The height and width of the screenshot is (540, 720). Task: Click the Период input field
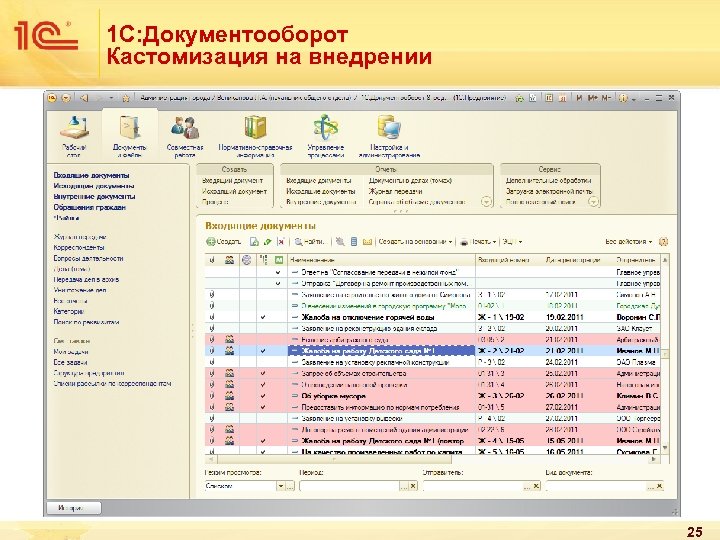click(349, 486)
